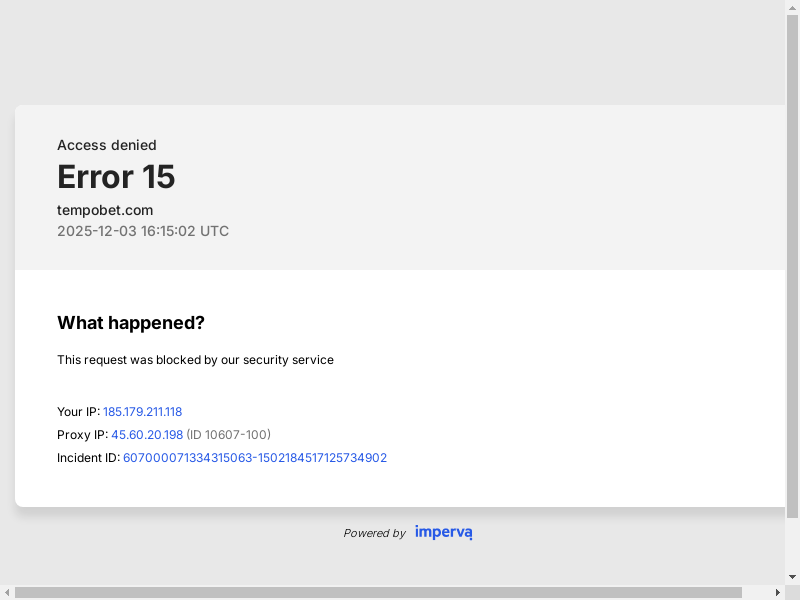The image size is (800, 600).
Task: Click the horizontal scrollbar left arrow
Action: (7, 592)
